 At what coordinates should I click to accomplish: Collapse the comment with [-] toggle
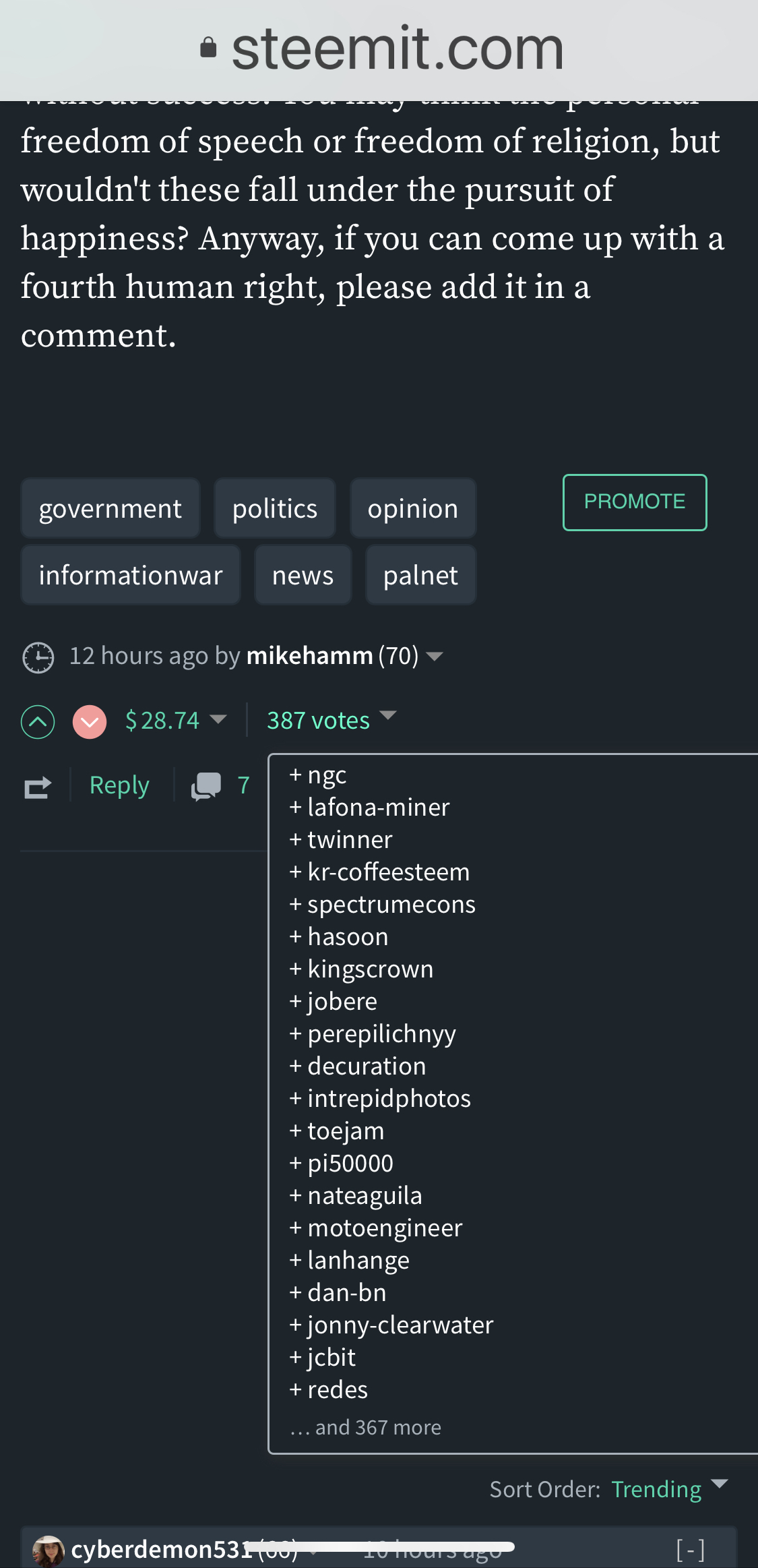[x=691, y=1550]
